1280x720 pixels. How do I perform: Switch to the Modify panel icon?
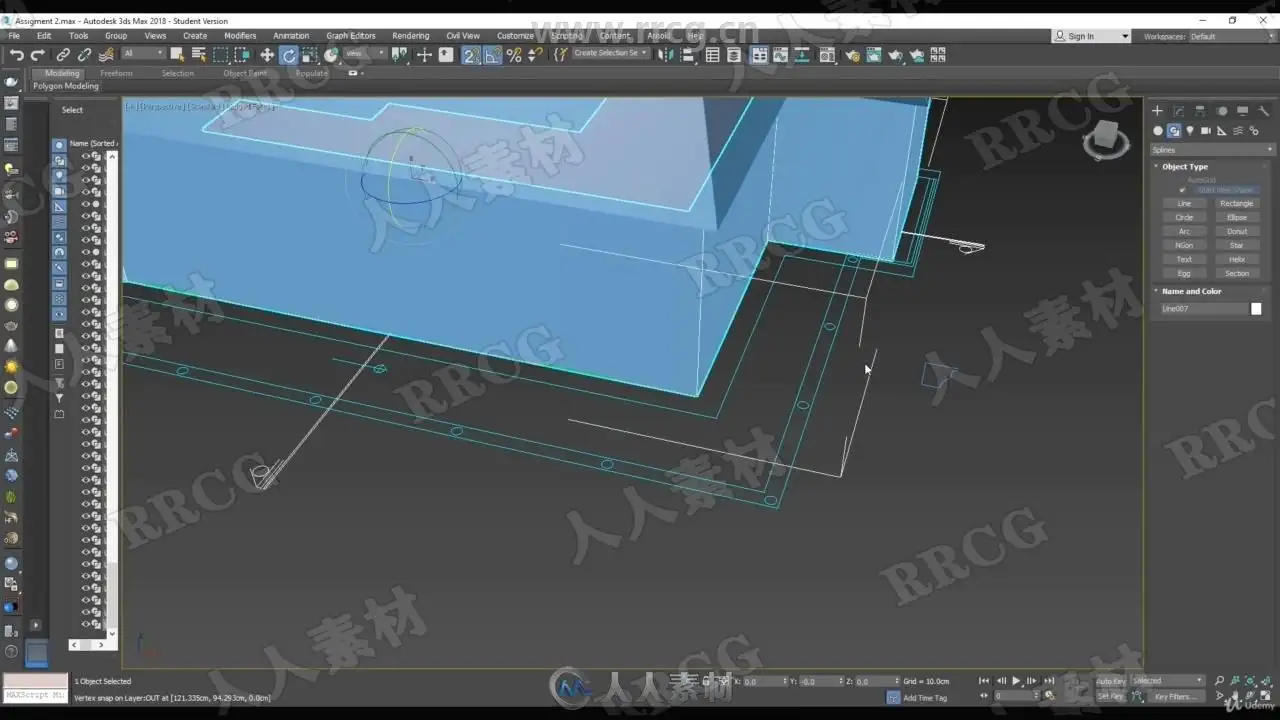(1178, 111)
